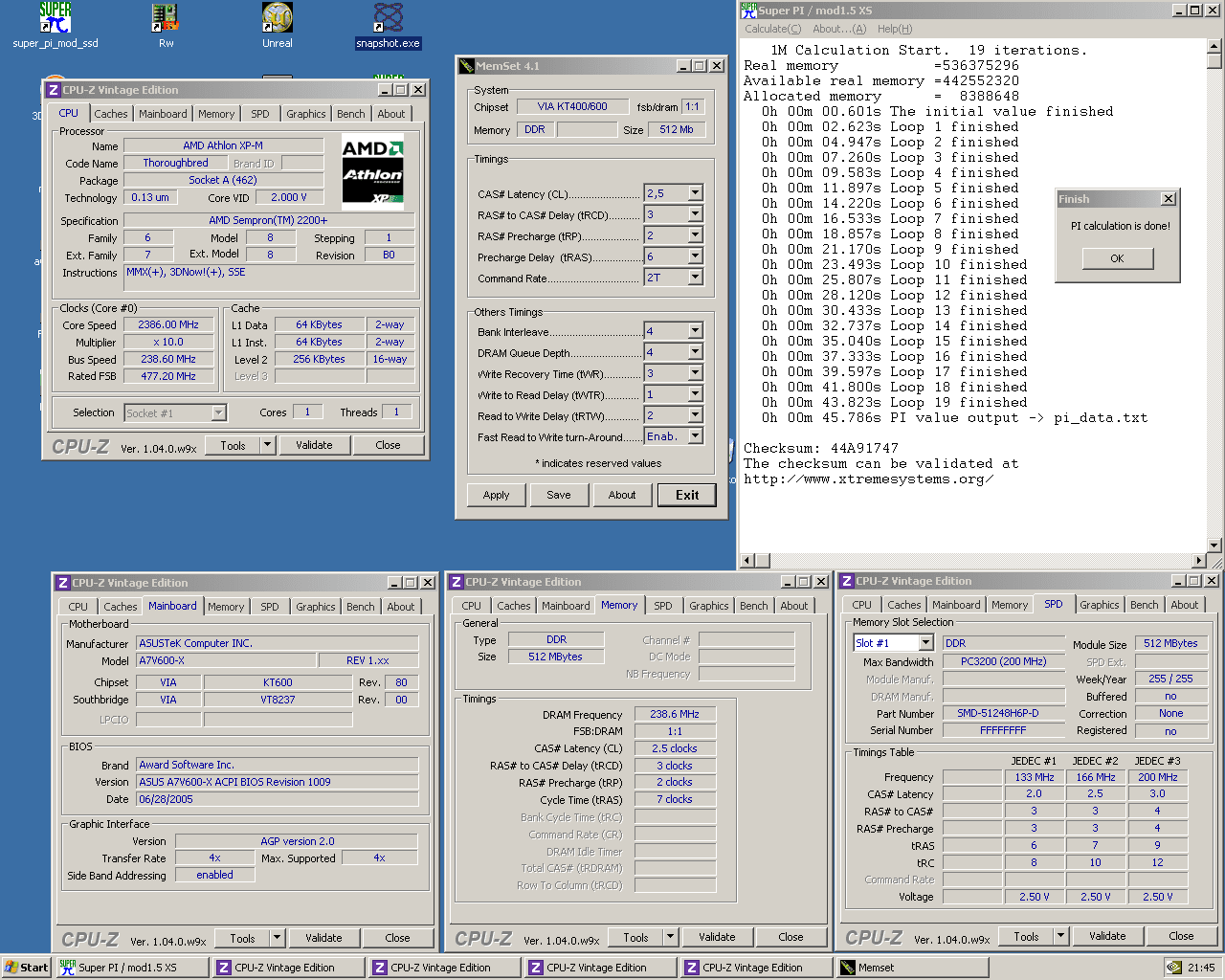Click the Tools button in the Mainboard window

pos(243,938)
